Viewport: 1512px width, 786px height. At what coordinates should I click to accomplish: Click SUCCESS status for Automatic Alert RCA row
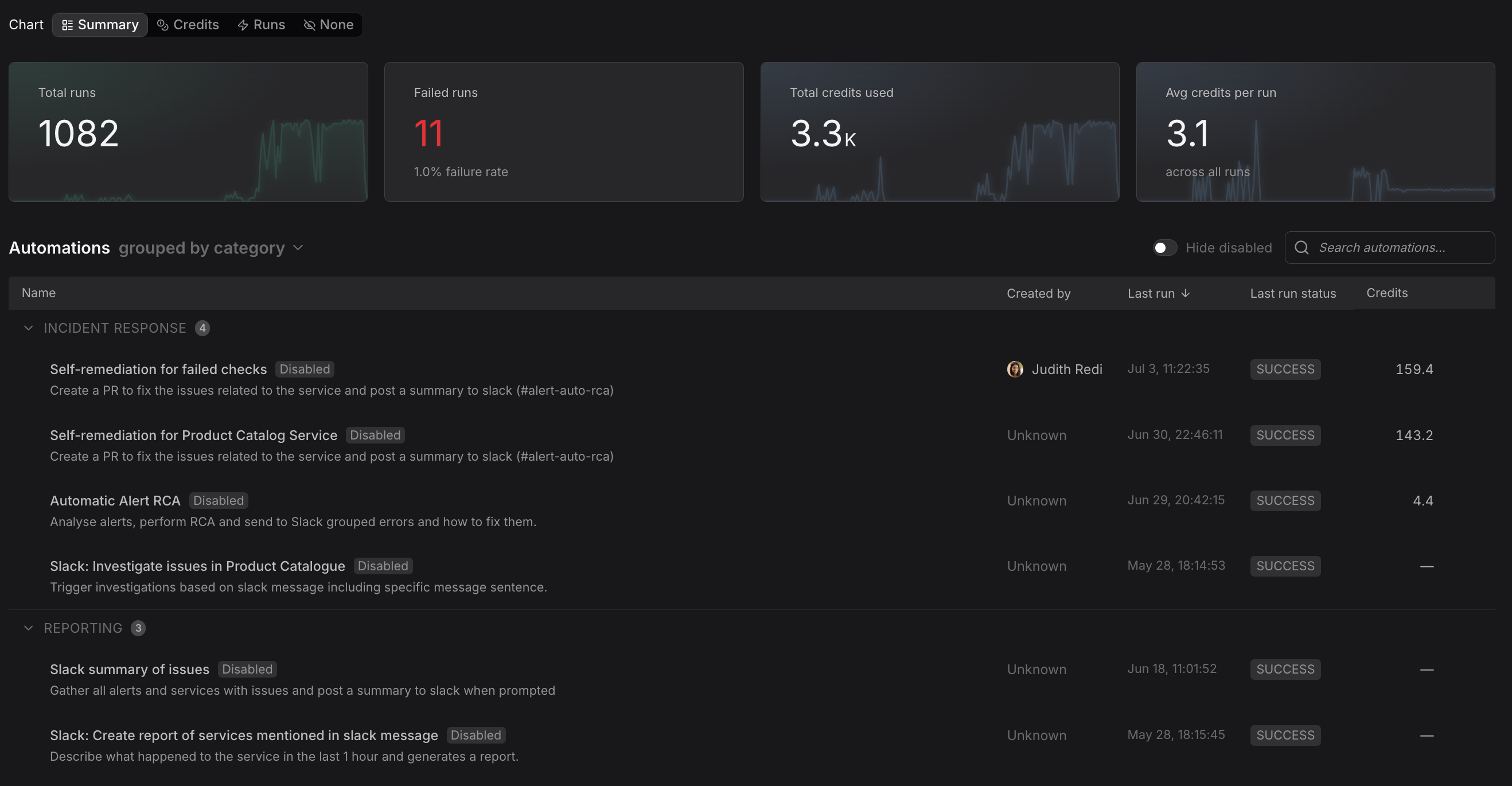click(x=1285, y=501)
